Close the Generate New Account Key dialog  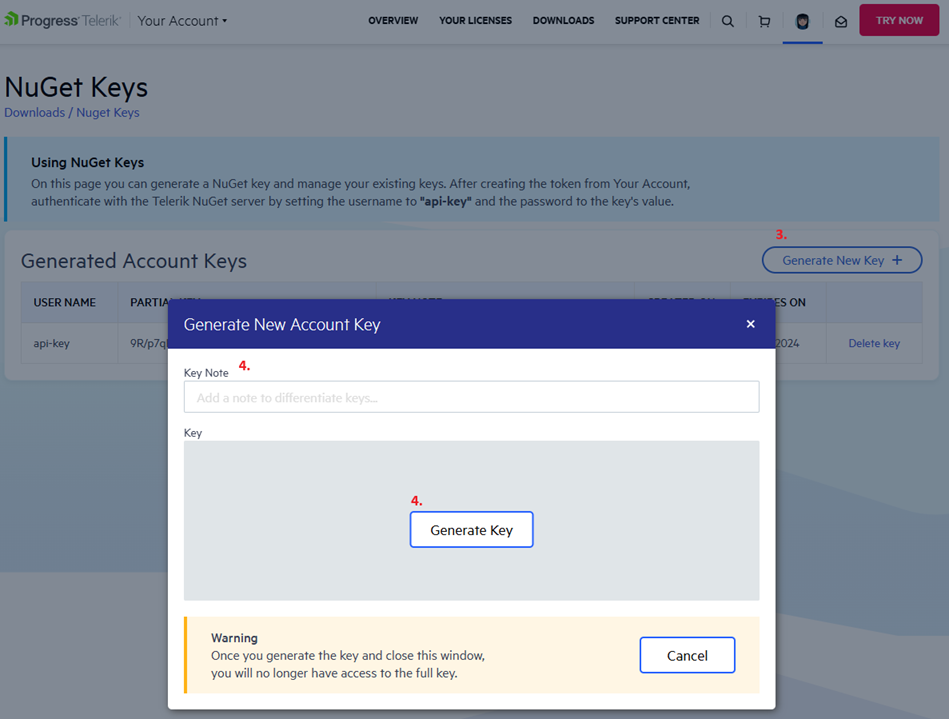click(x=751, y=324)
